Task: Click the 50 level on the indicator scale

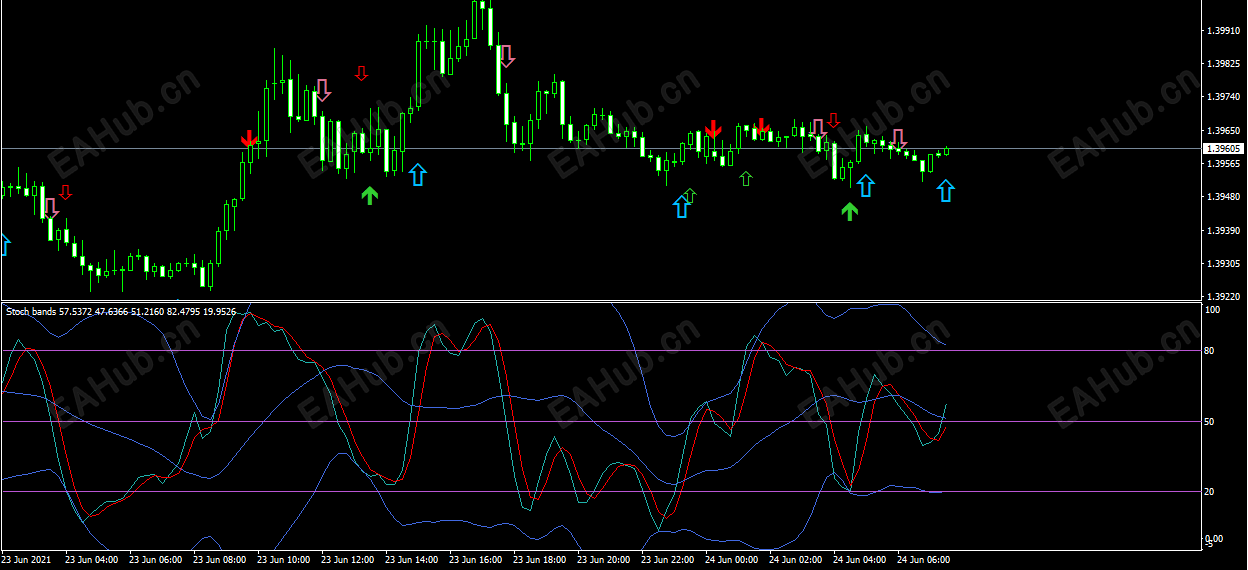Action: click(1209, 422)
